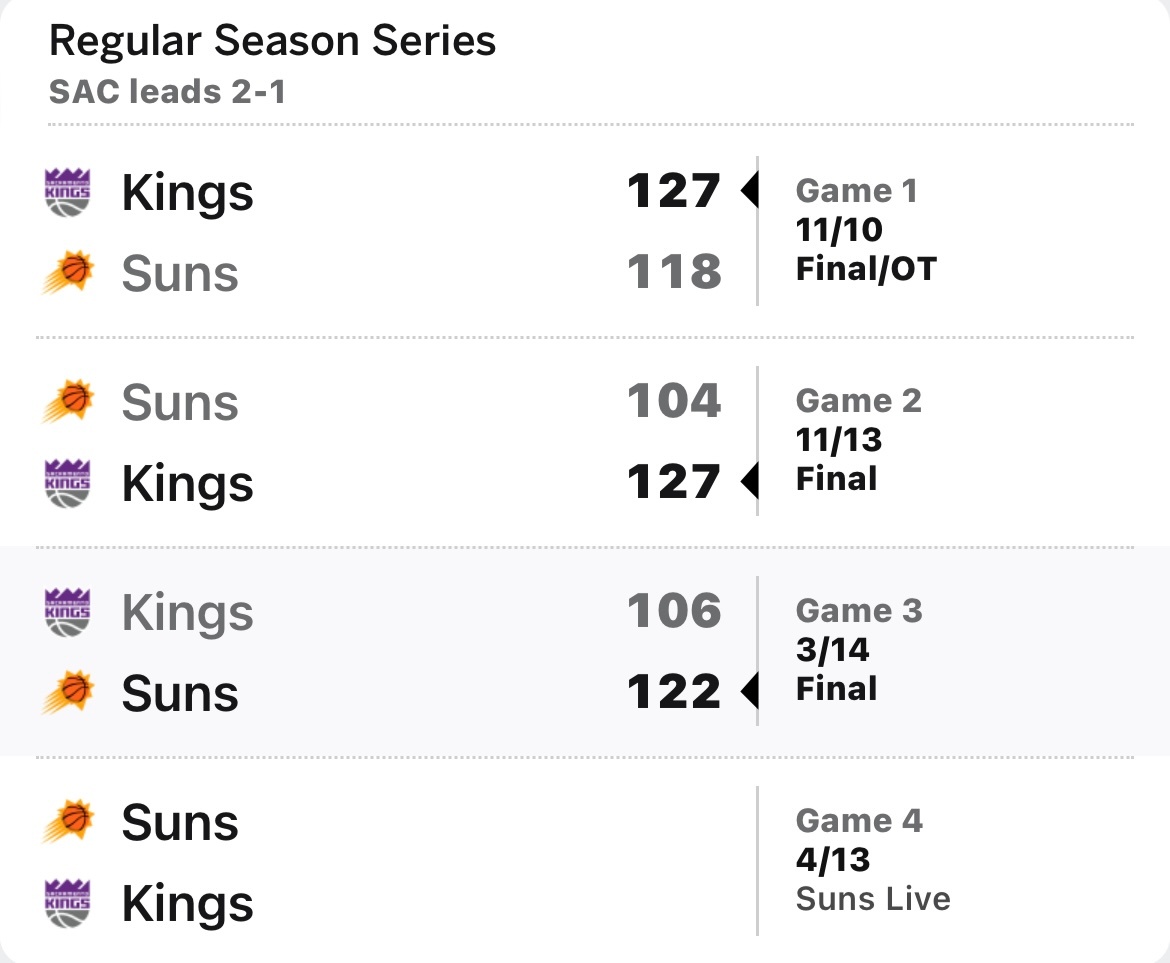Open Game 3 Final dated 3/14
1170x963 pixels.
click(836, 688)
